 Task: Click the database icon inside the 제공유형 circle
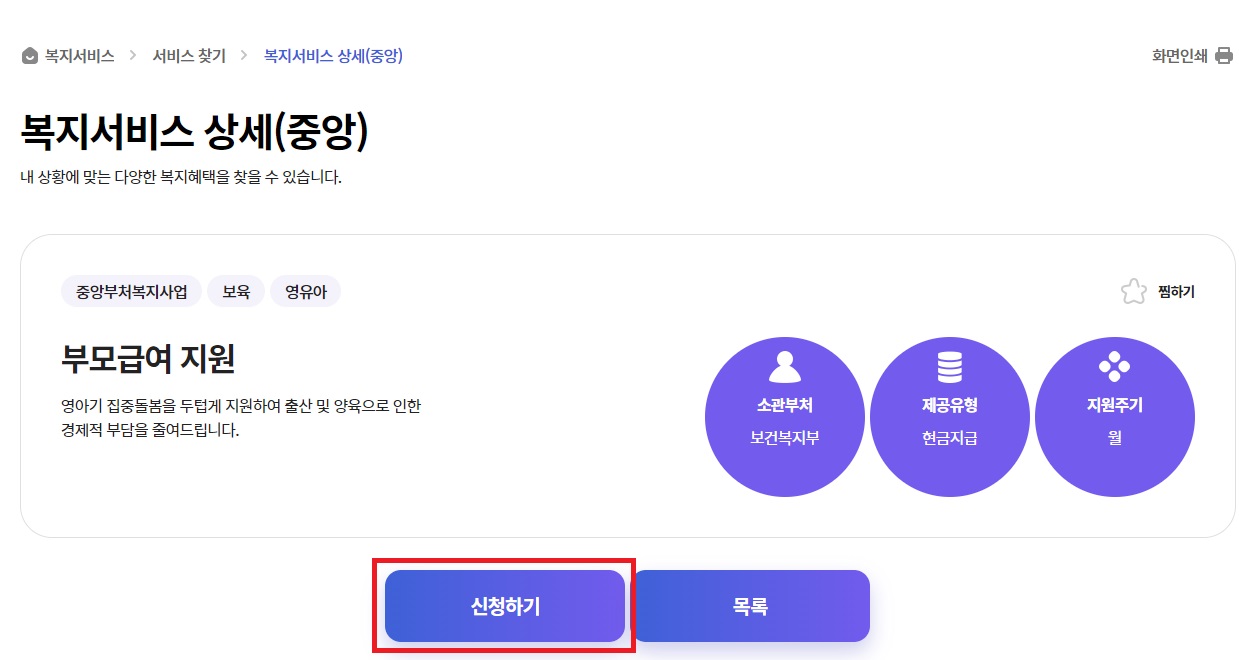(x=949, y=366)
